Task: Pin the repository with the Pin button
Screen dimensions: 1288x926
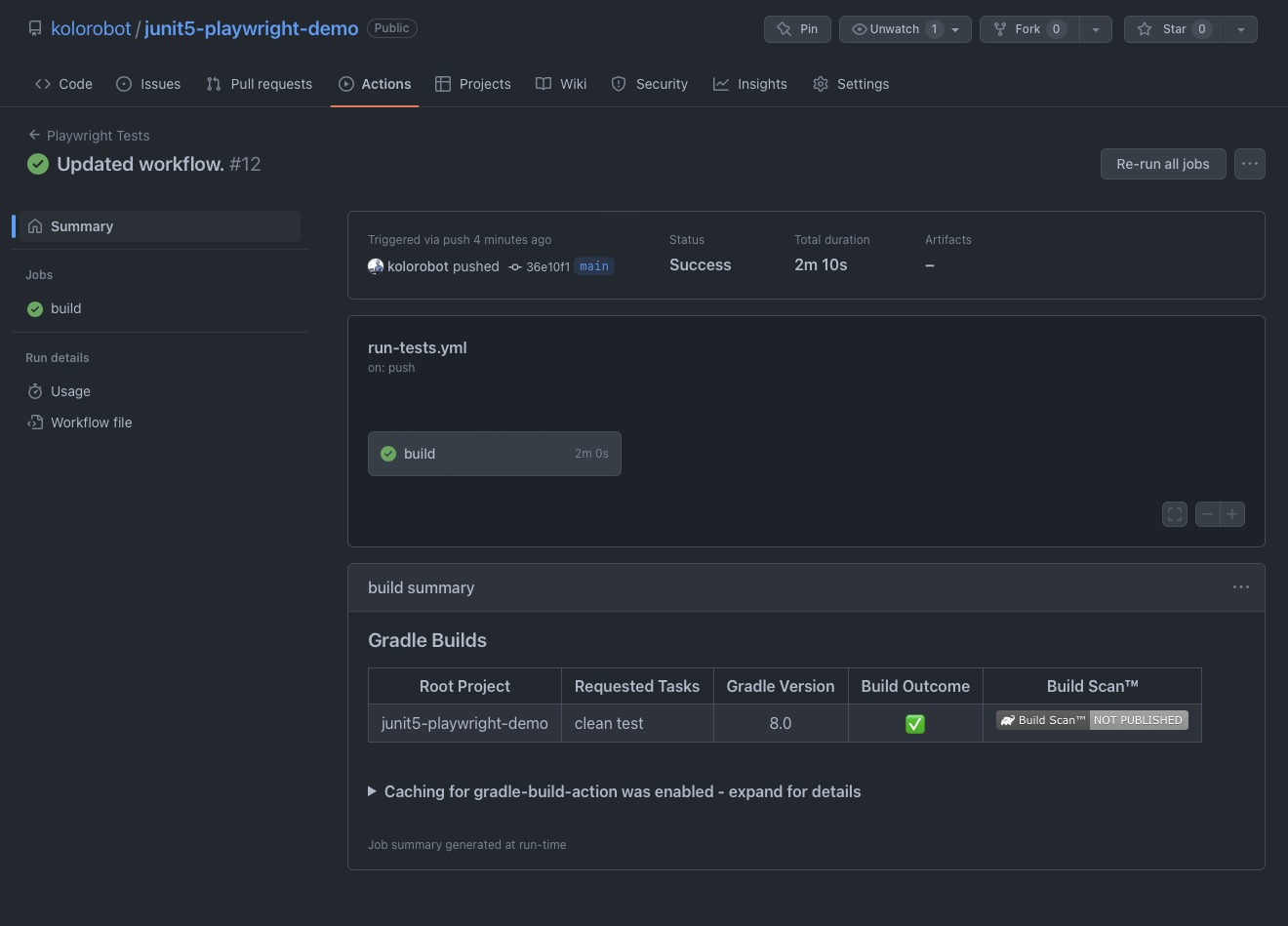Action: point(797,29)
